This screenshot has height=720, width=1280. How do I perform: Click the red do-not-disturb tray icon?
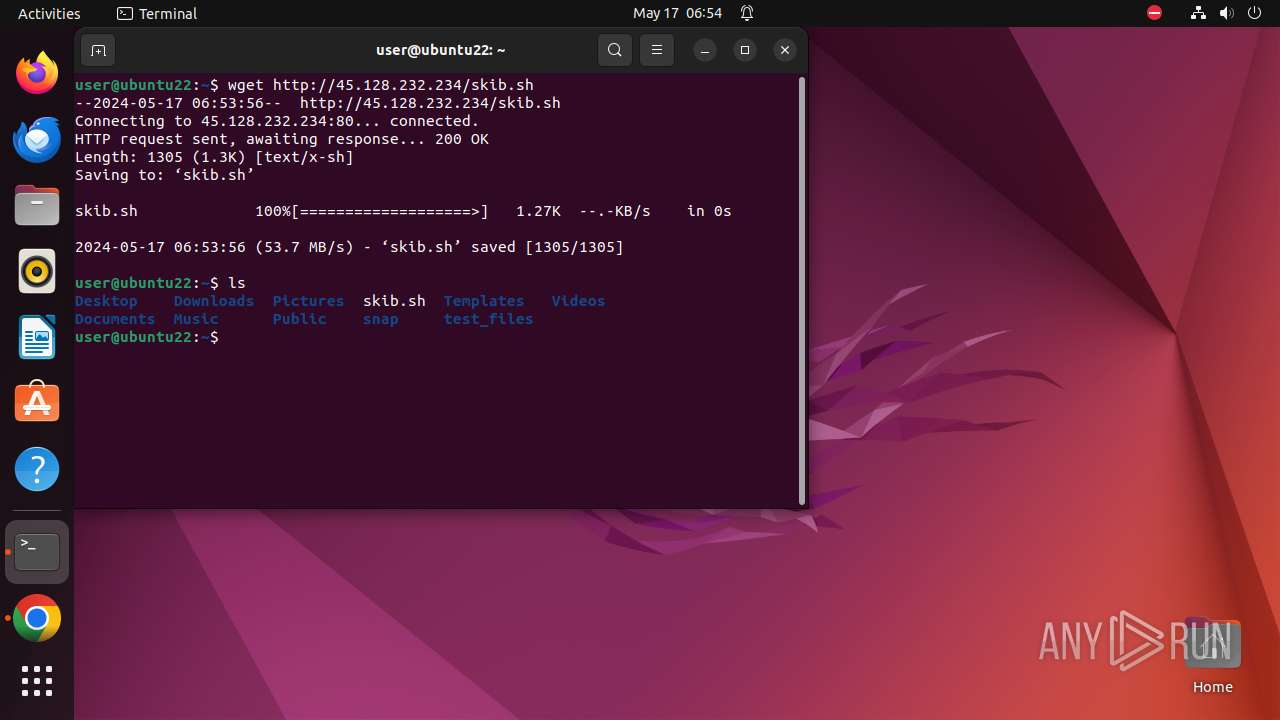coord(1154,13)
